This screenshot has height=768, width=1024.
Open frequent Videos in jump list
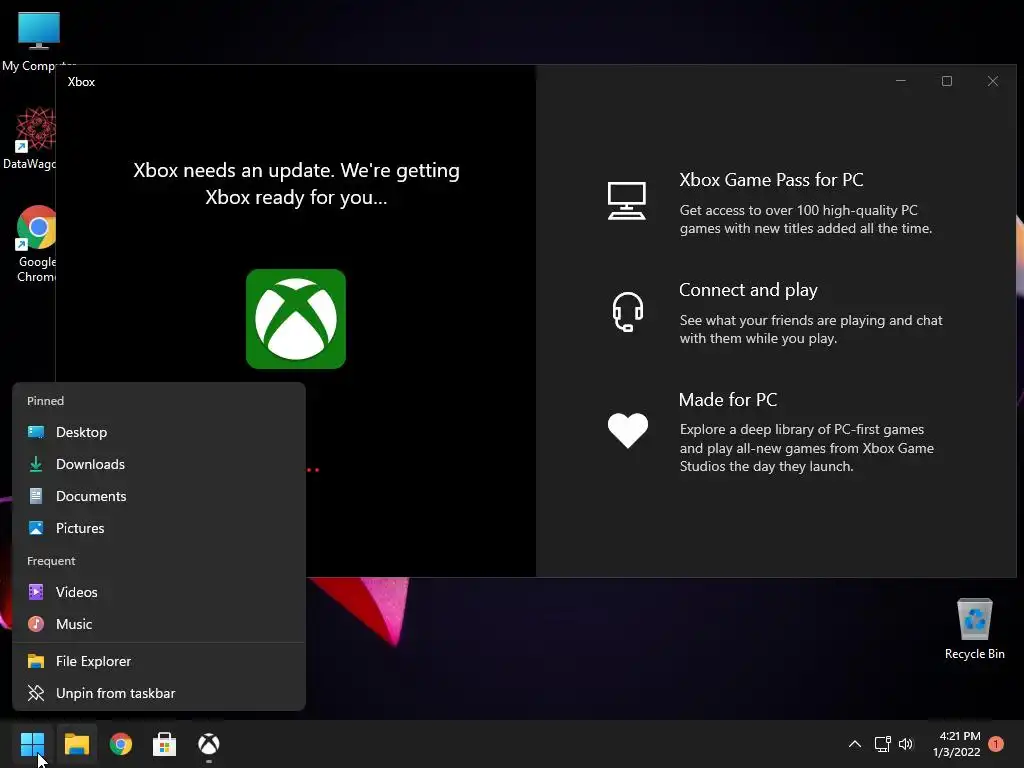click(159, 592)
